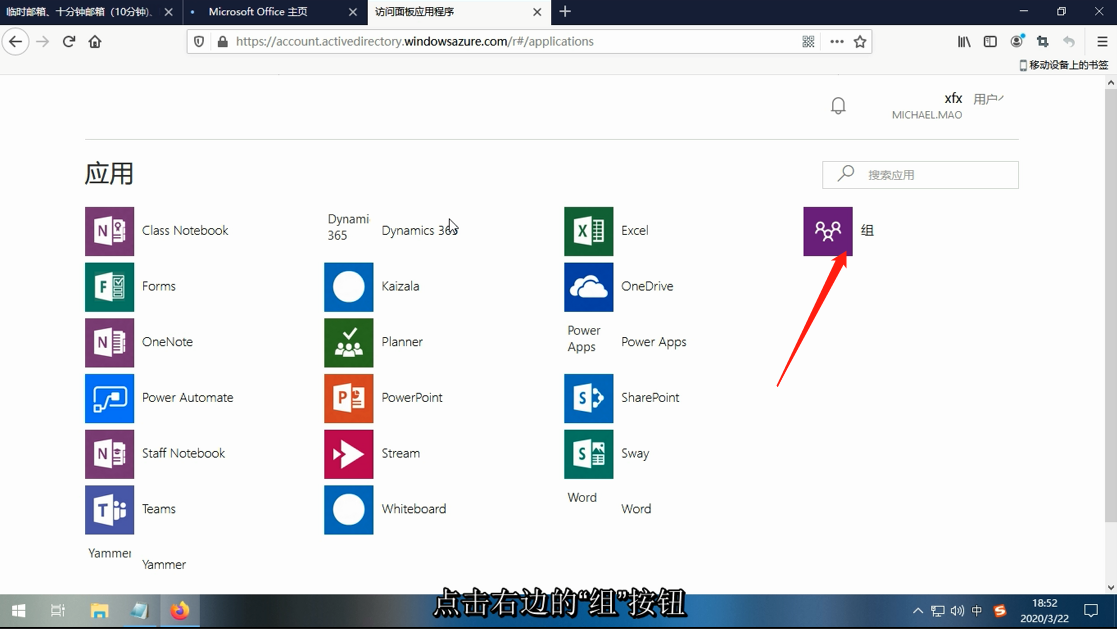Open the 移动设备上的书签 bookmarks folder
The width and height of the screenshot is (1117, 629).
pos(1064,65)
